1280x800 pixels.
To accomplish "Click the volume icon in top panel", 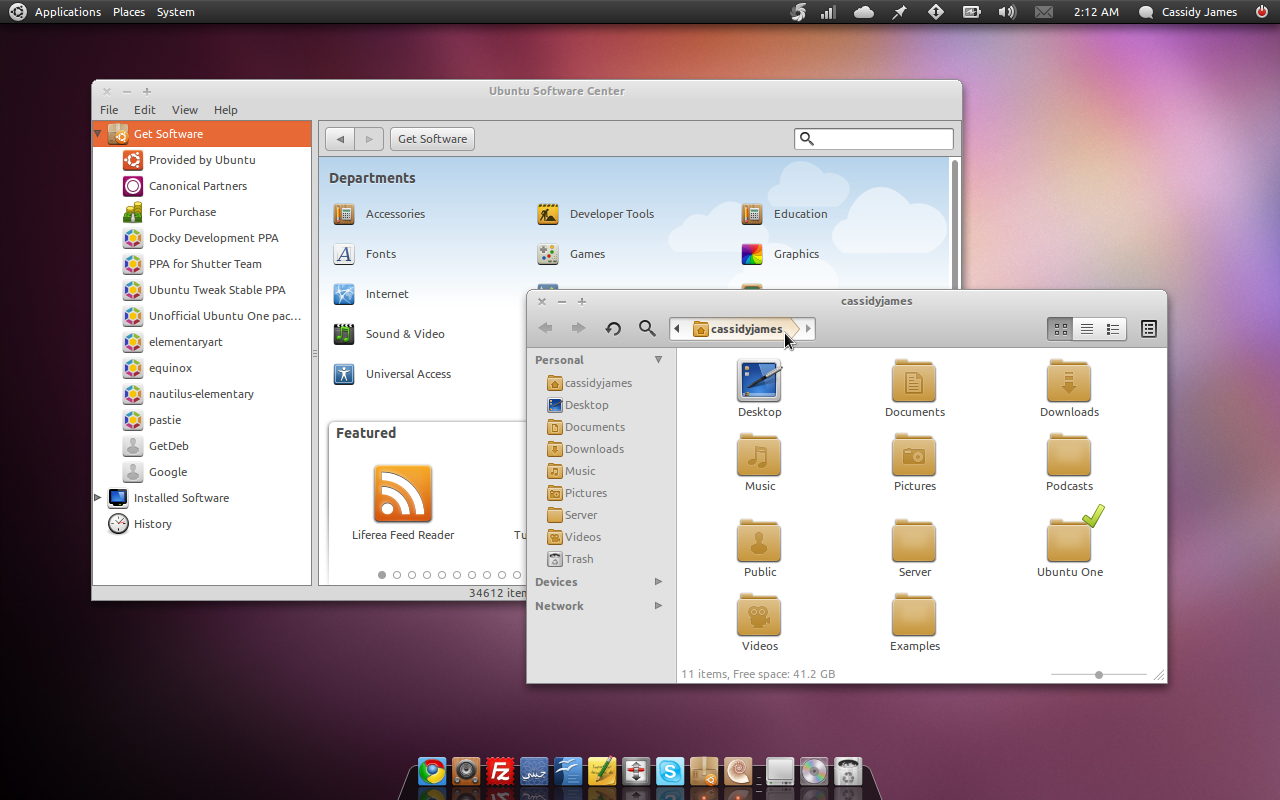I will pos(1007,12).
